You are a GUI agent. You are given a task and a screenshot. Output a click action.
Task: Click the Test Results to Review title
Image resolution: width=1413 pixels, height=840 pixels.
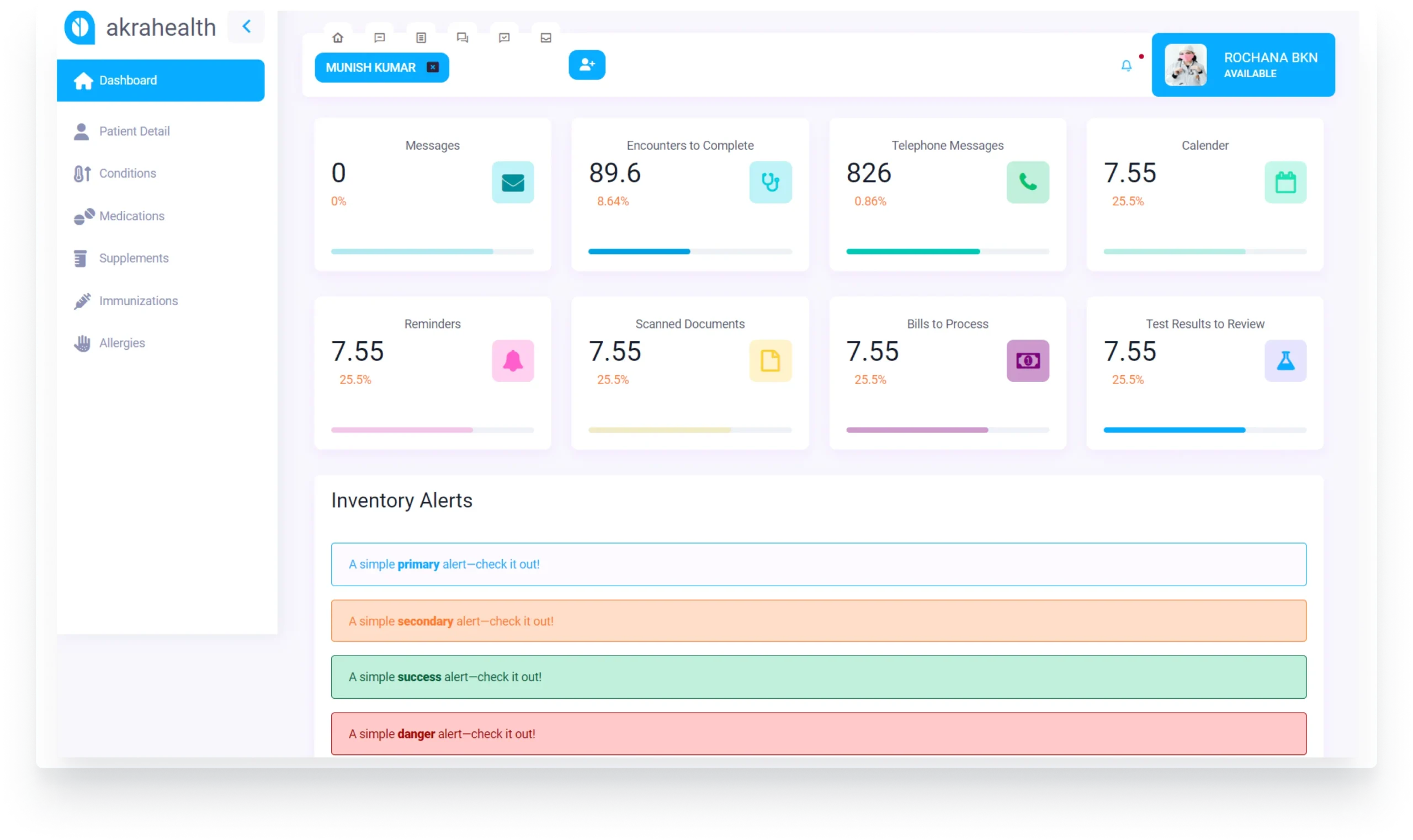pyautogui.click(x=1205, y=324)
